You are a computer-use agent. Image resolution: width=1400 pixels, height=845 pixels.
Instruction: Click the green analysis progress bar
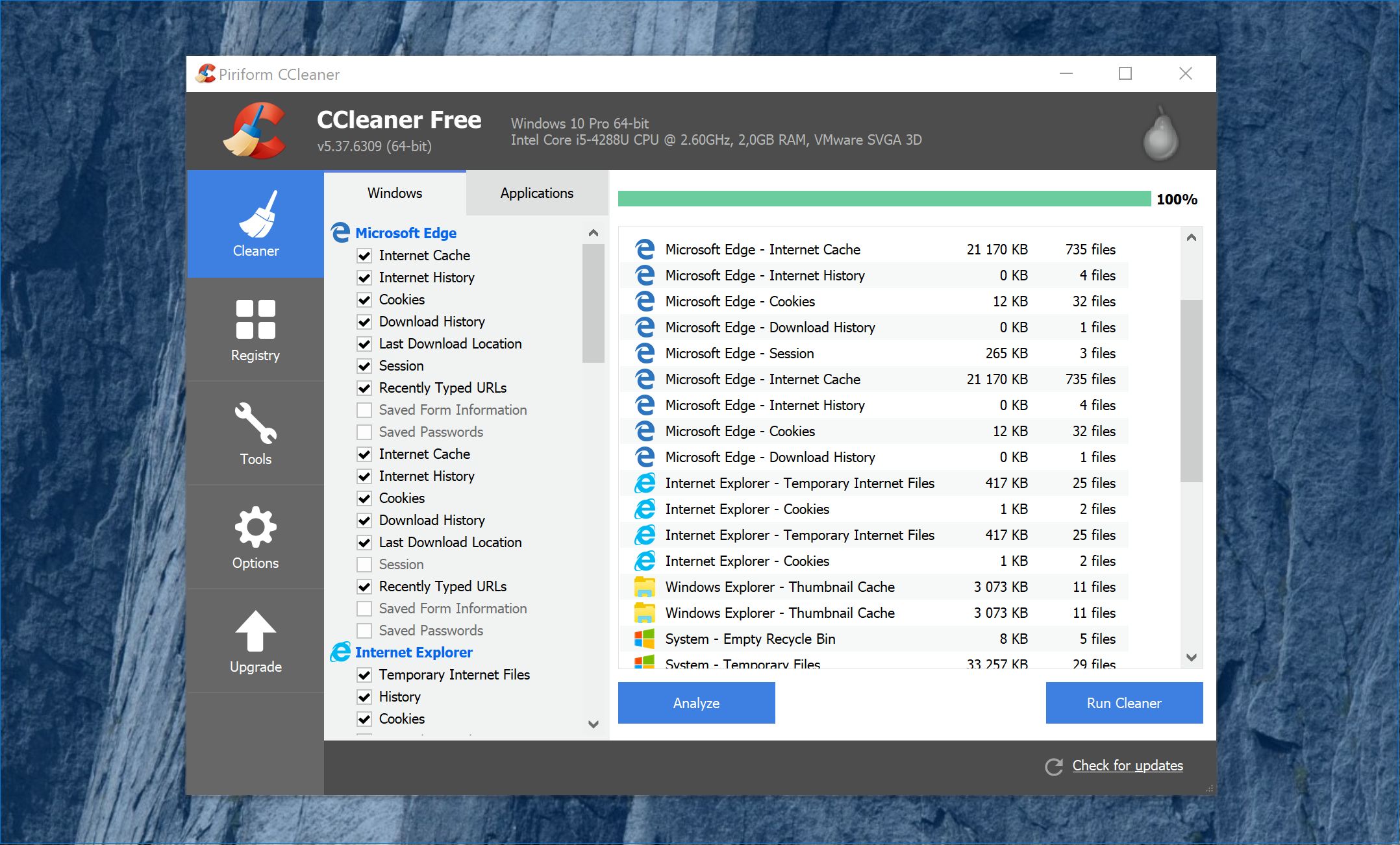pyautogui.click(x=884, y=199)
